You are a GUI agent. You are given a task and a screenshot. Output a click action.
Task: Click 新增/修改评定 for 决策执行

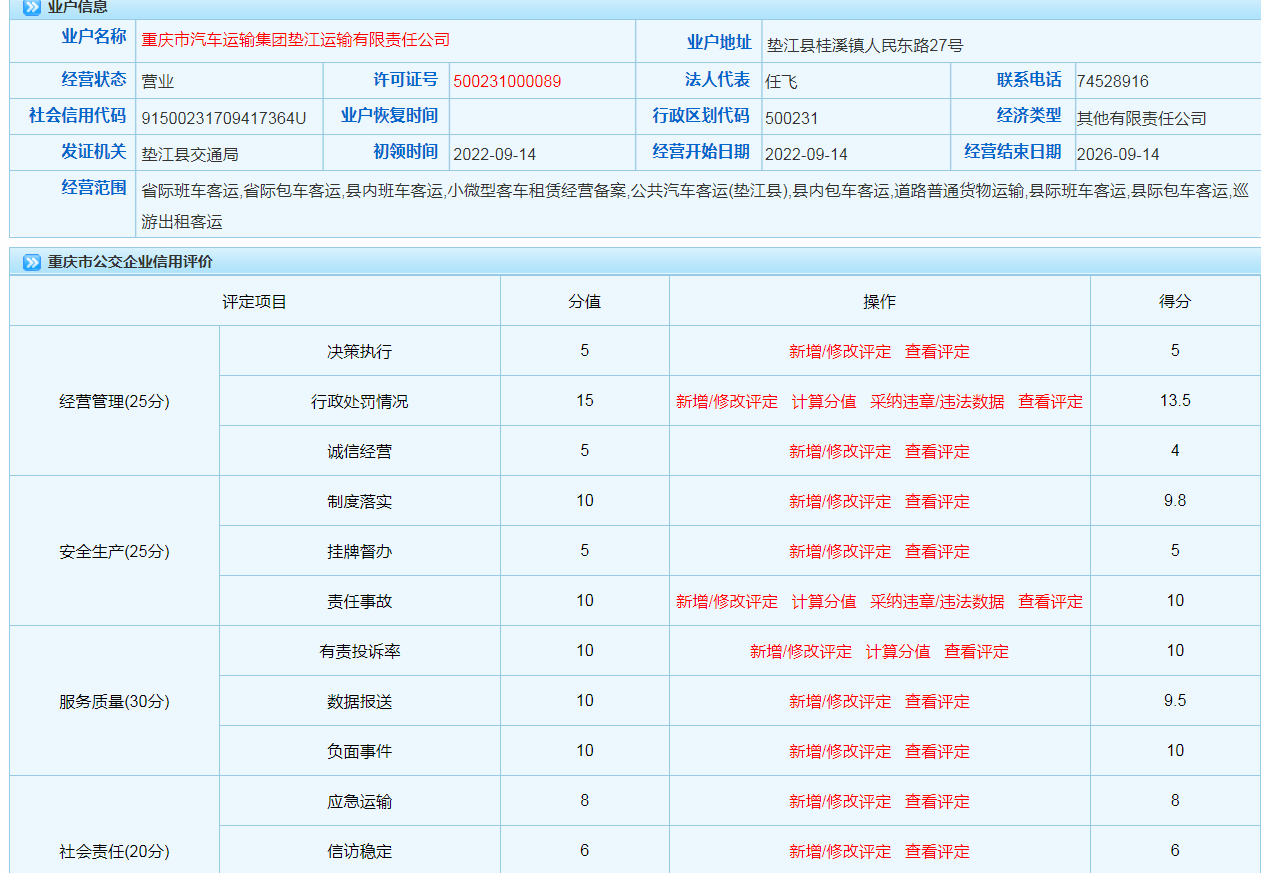(x=840, y=351)
